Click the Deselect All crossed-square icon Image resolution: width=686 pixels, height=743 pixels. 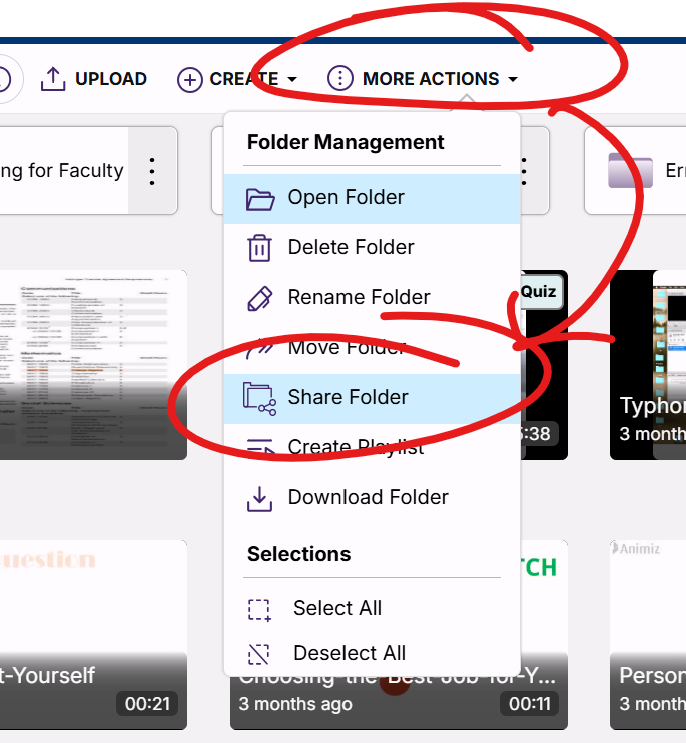pyautogui.click(x=259, y=654)
